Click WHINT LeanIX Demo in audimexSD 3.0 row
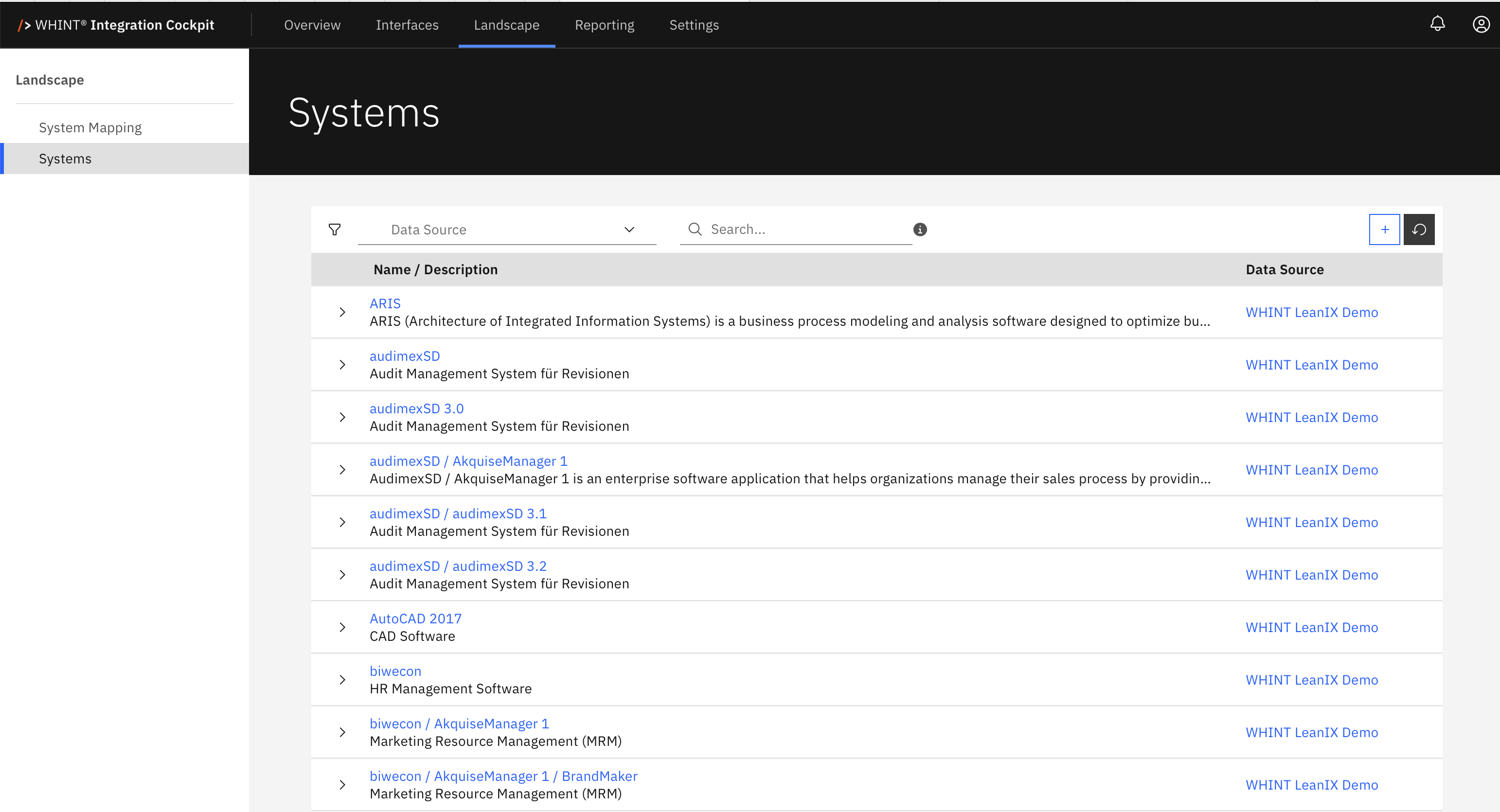1500x812 pixels. coord(1311,417)
